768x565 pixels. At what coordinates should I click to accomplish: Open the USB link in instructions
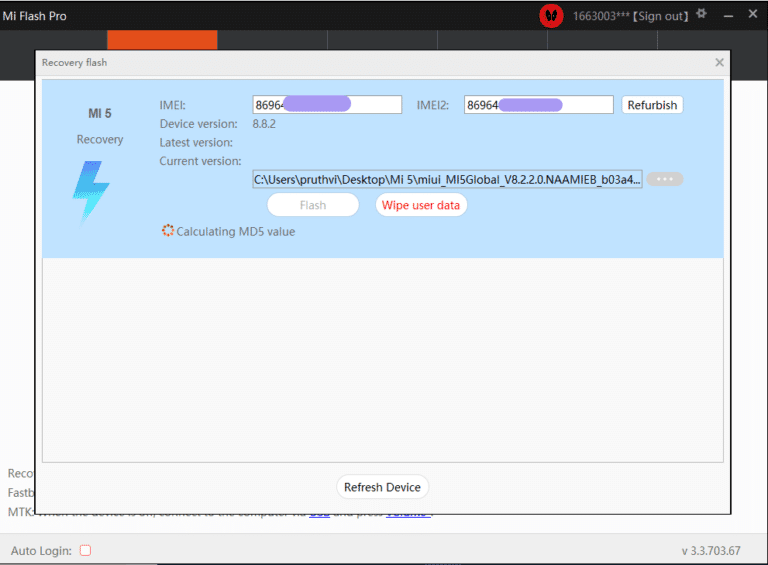[319, 514]
